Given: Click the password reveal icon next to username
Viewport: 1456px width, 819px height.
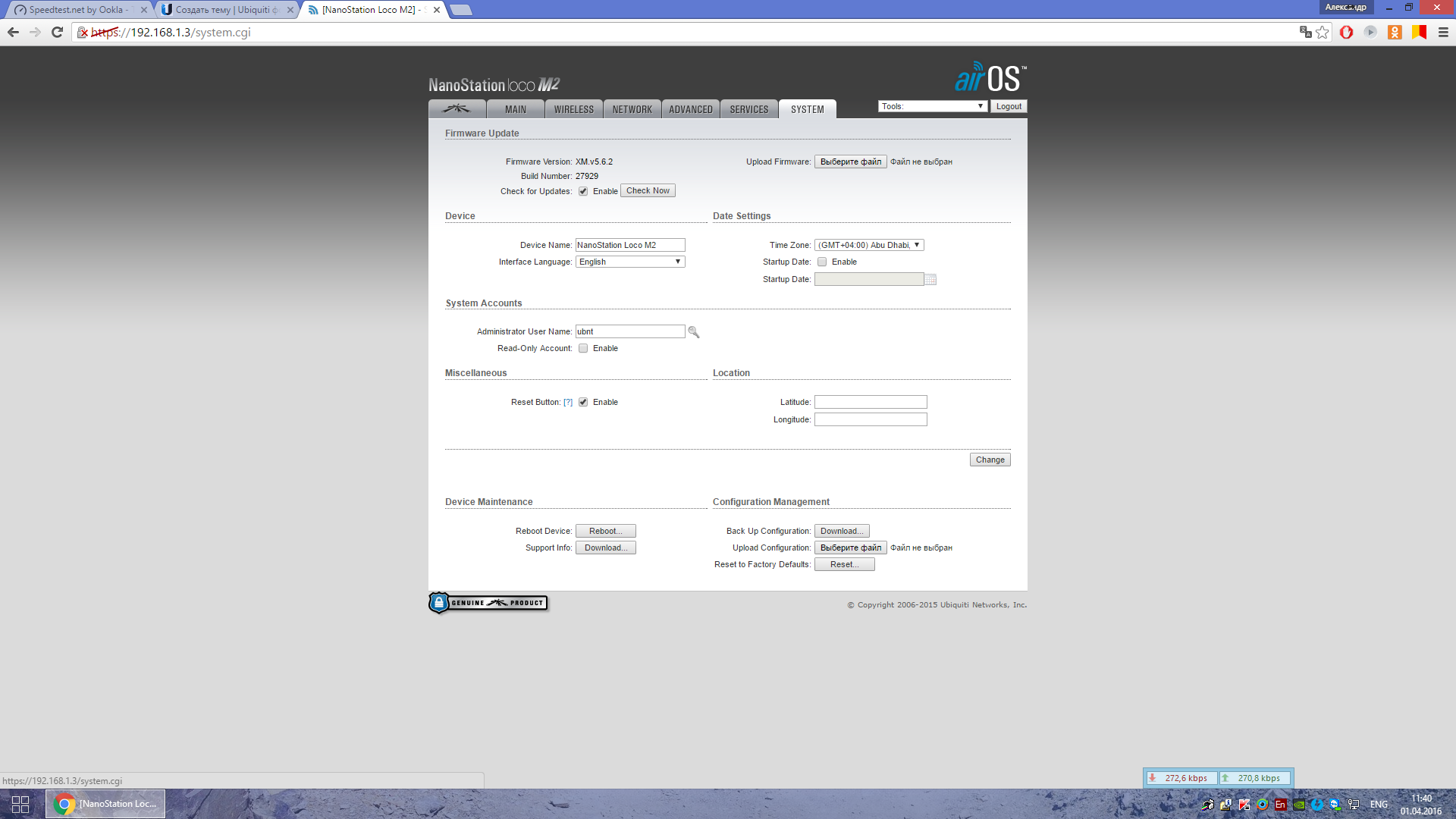Looking at the screenshot, I should [x=694, y=331].
